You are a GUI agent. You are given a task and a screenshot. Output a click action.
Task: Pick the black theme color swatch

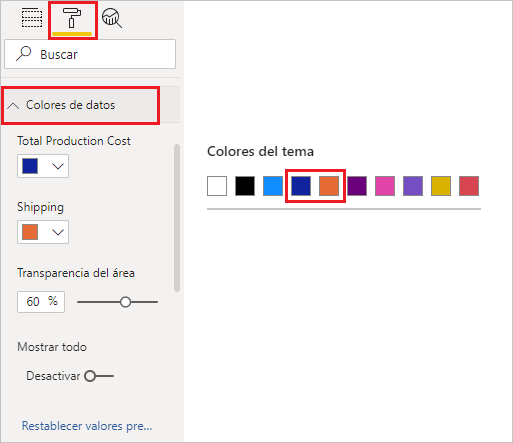(245, 186)
